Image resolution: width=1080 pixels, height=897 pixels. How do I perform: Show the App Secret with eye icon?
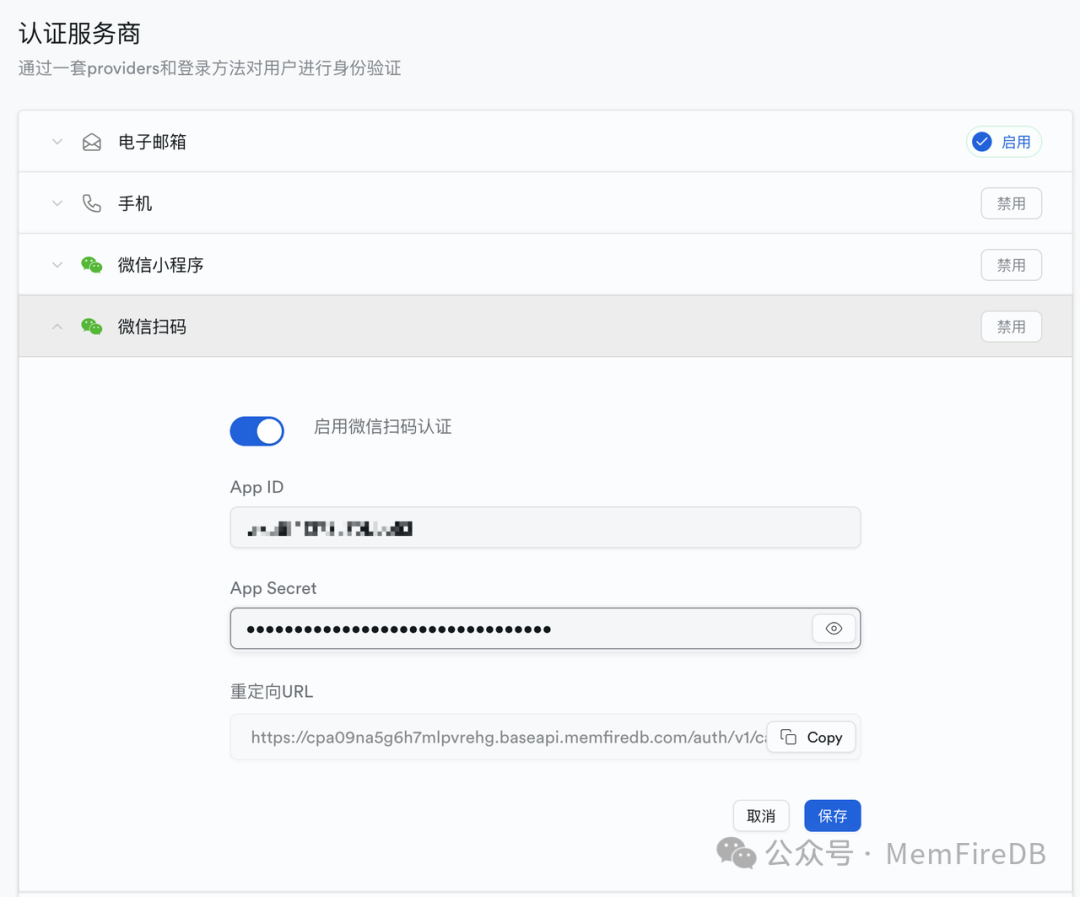(x=833, y=628)
